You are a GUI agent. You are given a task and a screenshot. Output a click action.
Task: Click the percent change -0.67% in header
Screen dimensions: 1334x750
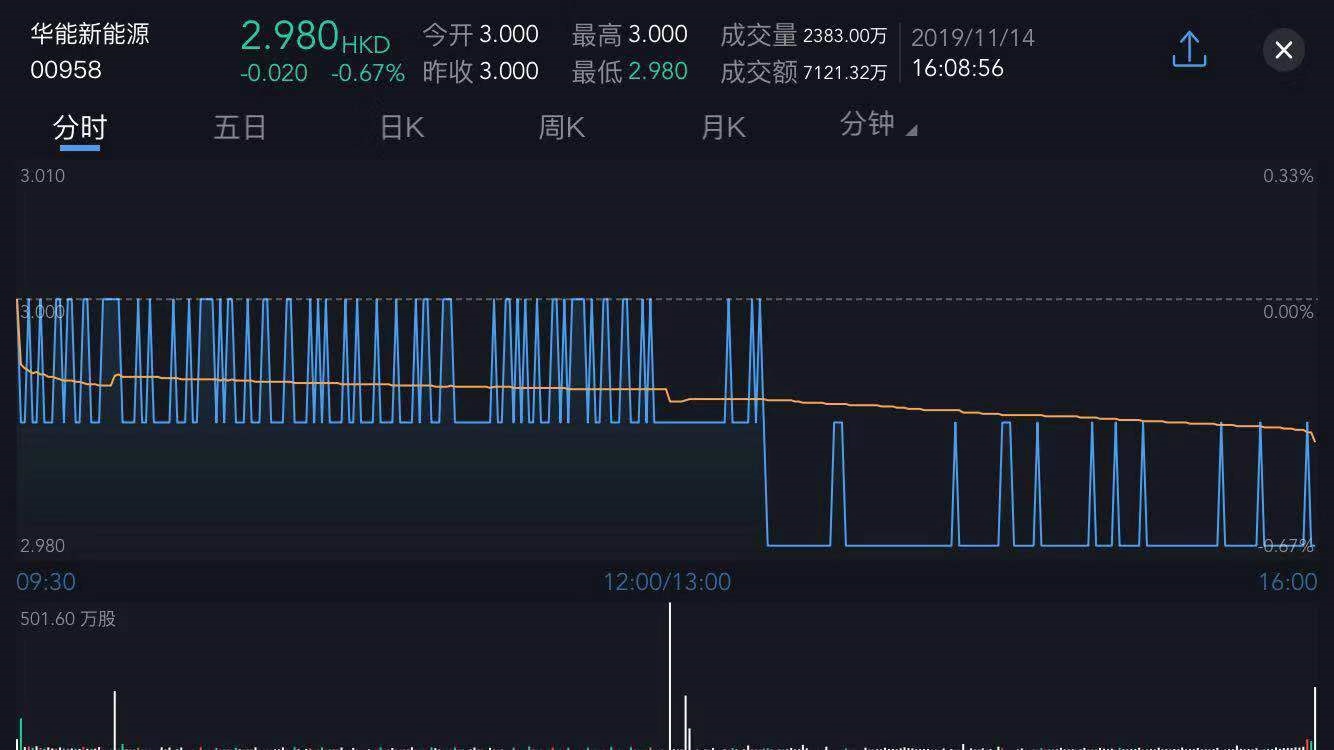368,73
